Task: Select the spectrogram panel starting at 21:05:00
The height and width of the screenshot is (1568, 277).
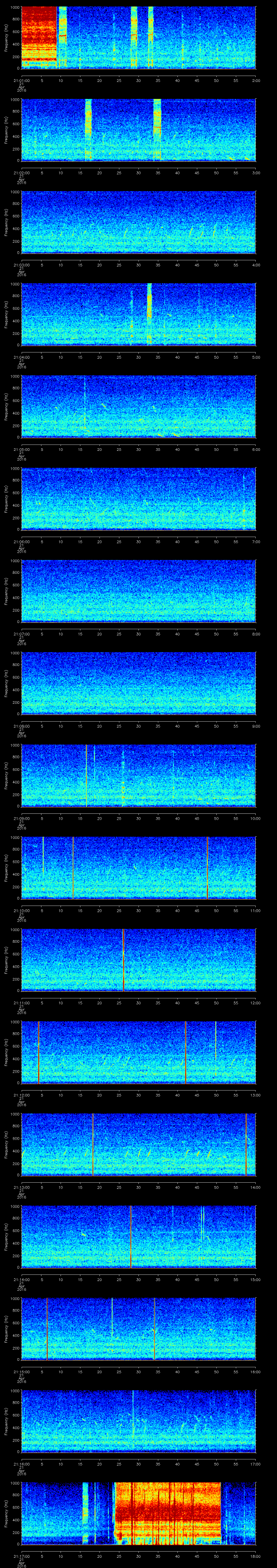Action: 138,407
